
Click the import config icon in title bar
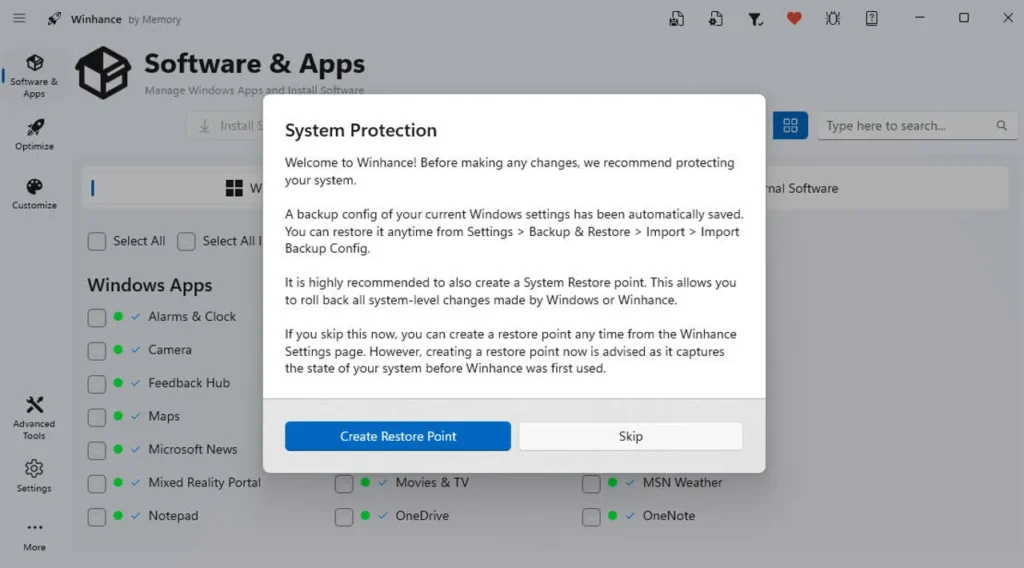pyautogui.click(x=716, y=19)
